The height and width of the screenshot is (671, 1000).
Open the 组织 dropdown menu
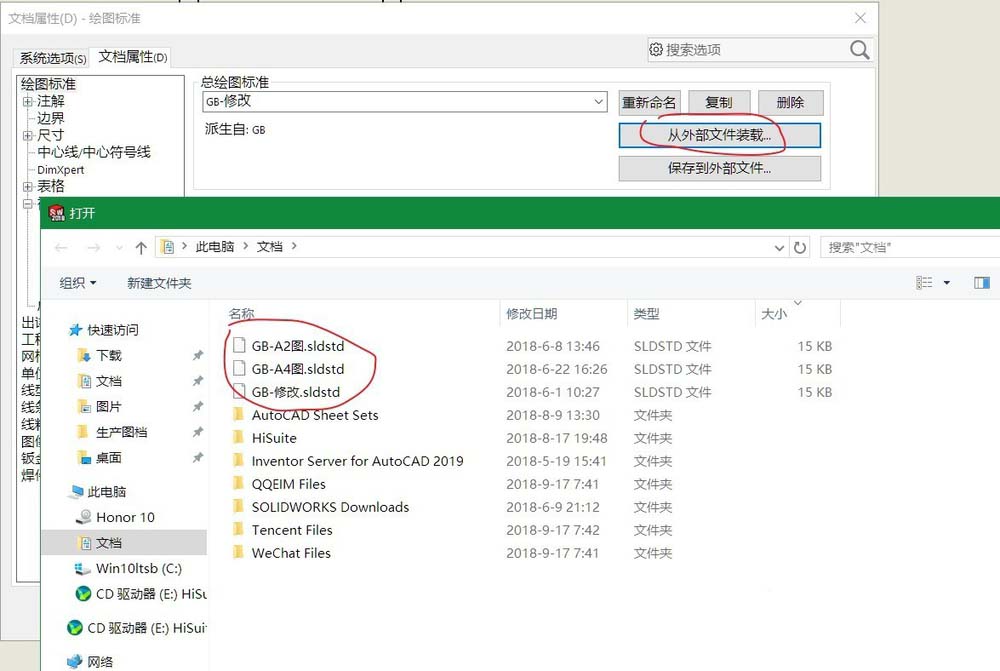[x=77, y=281]
